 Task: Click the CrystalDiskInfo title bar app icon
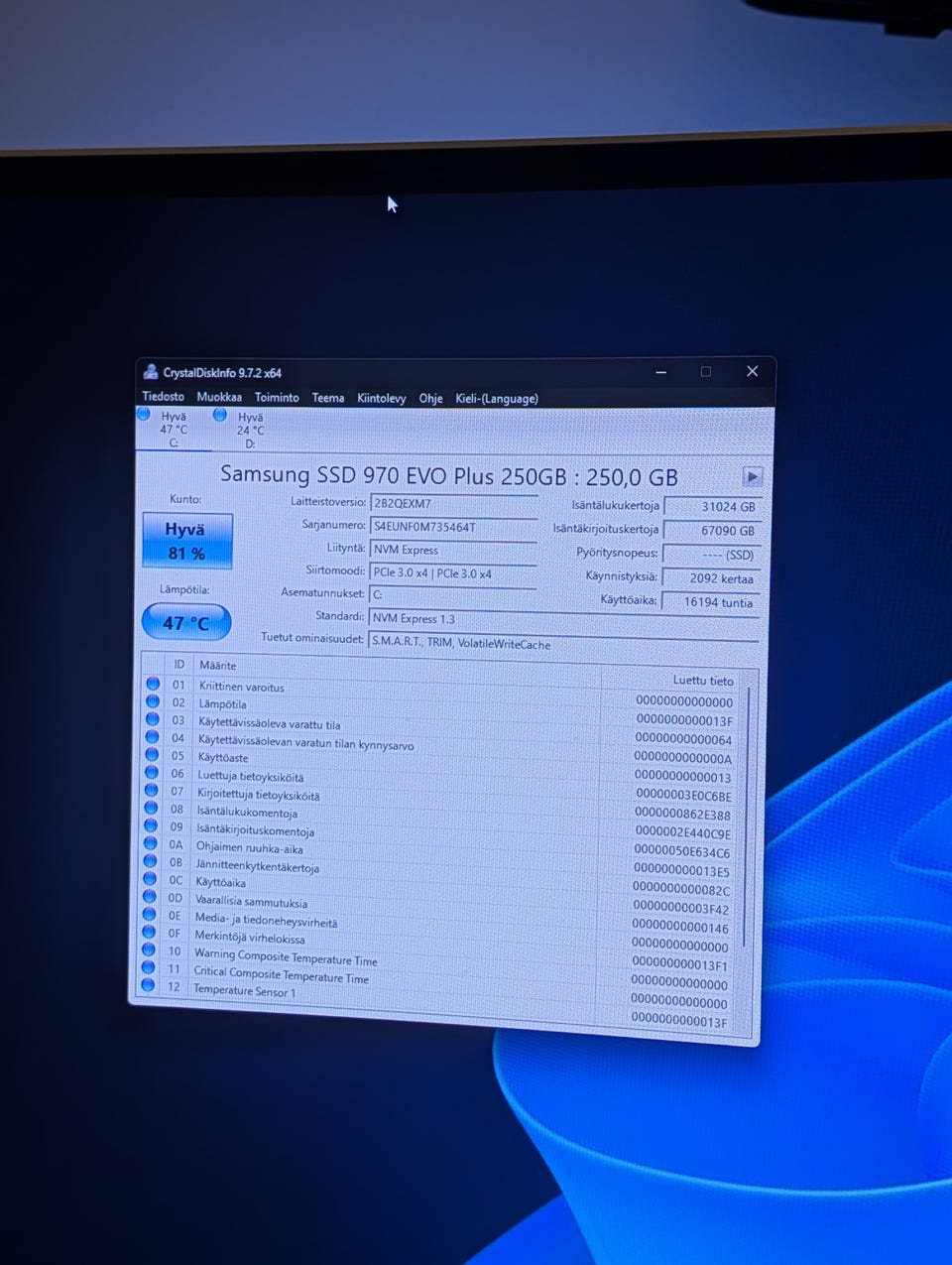pos(151,371)
